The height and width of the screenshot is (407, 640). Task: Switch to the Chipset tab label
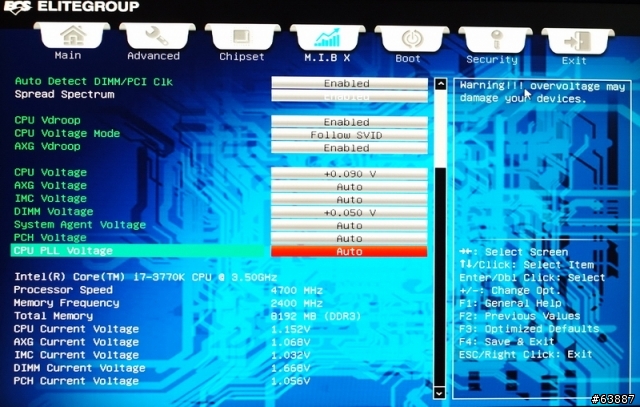coord(242,57)
